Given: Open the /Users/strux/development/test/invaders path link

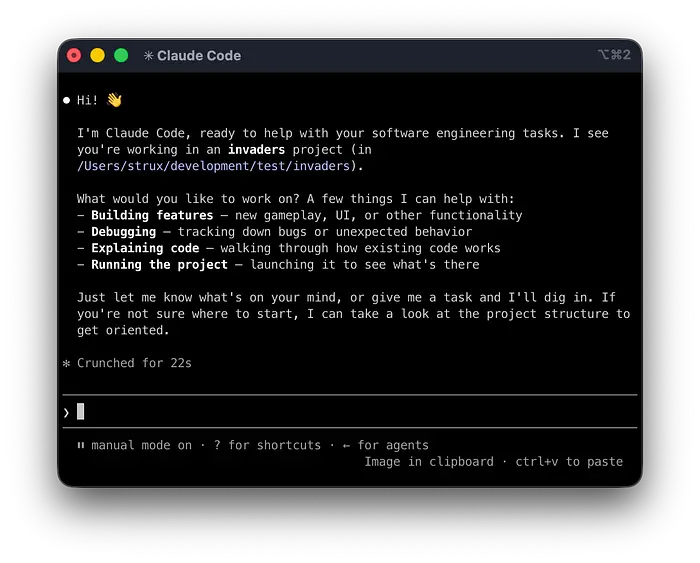Looking at the screenshot, I should point(213,166).
